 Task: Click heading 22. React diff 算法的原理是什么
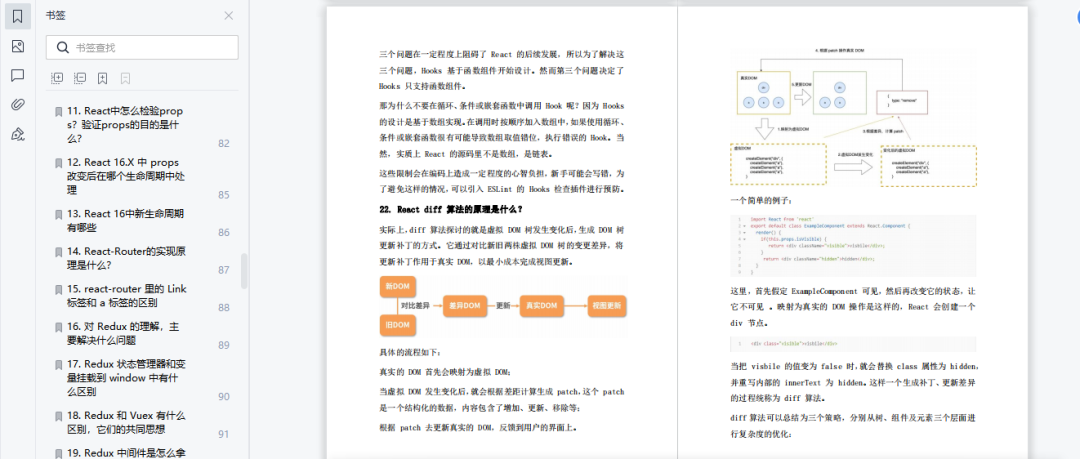click(x=451, y=209)
